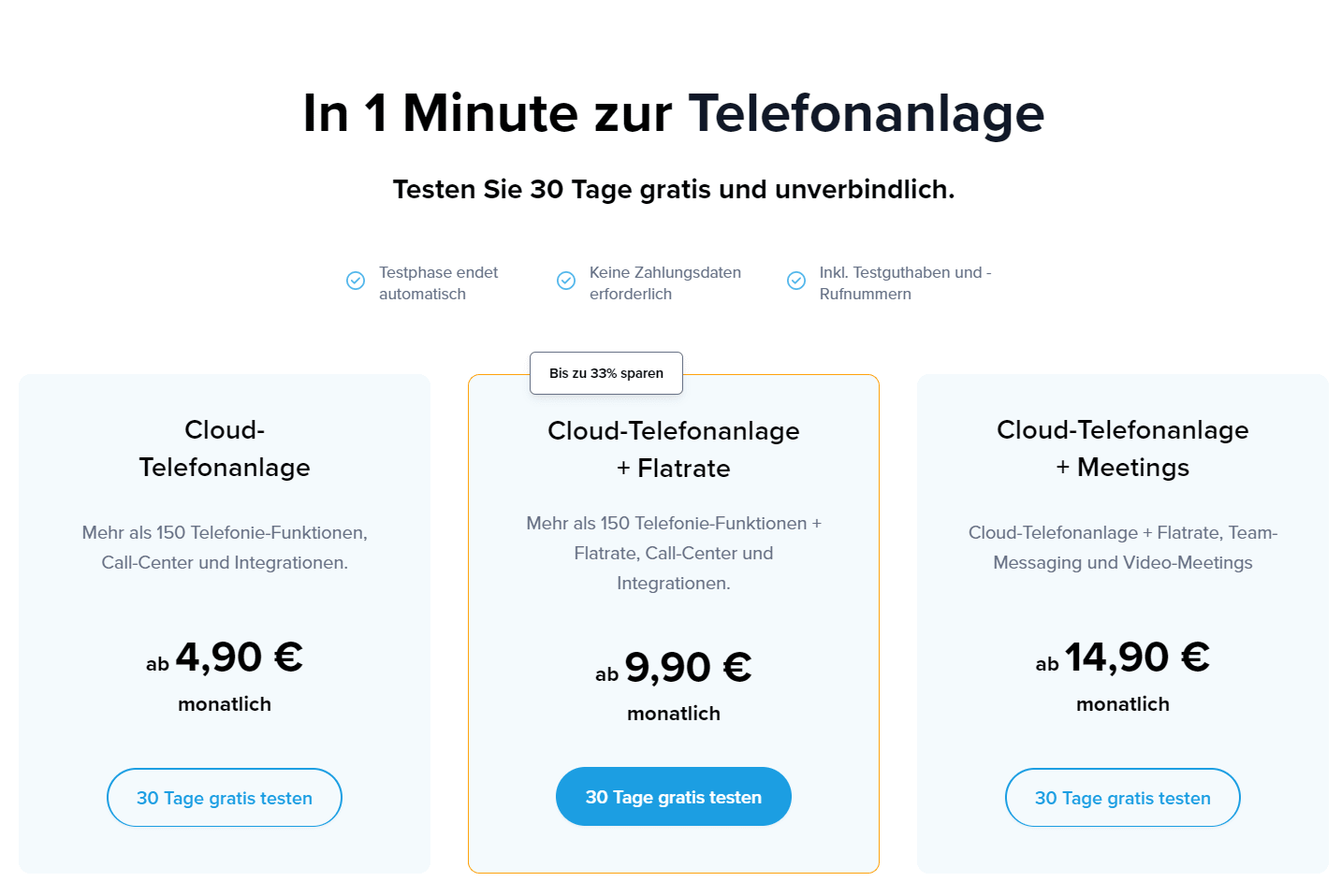Click Flatrate plan description with Call-Center
1341x896 pixels.
coord(674,553)
